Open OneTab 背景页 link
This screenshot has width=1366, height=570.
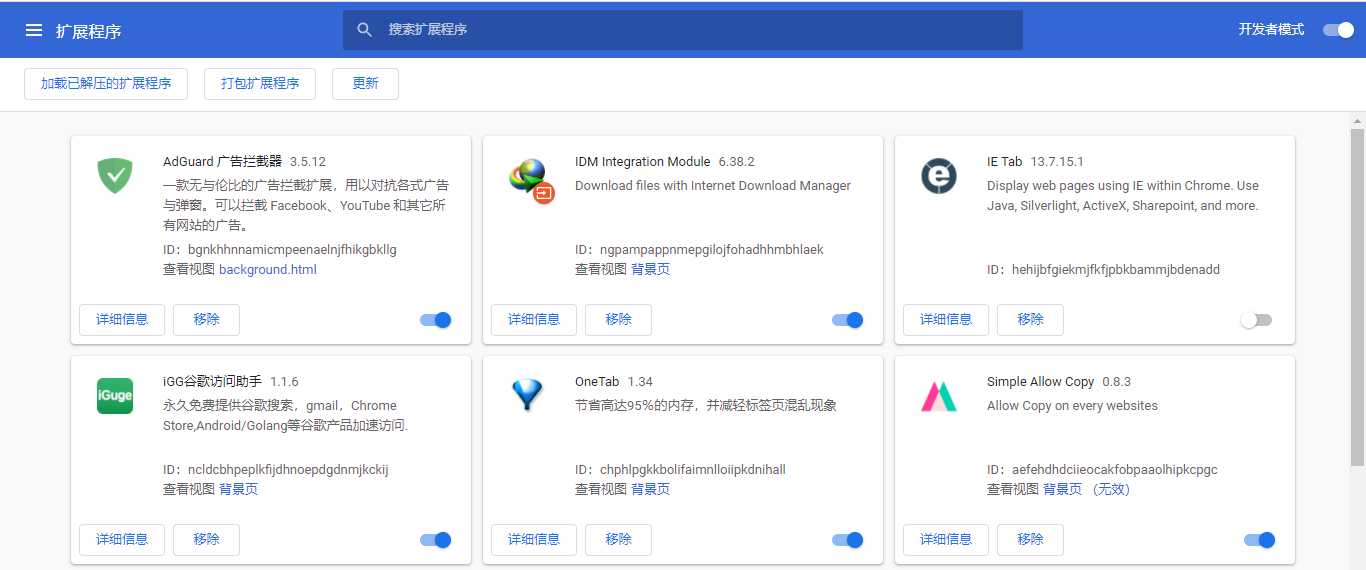tap(651, 490)
